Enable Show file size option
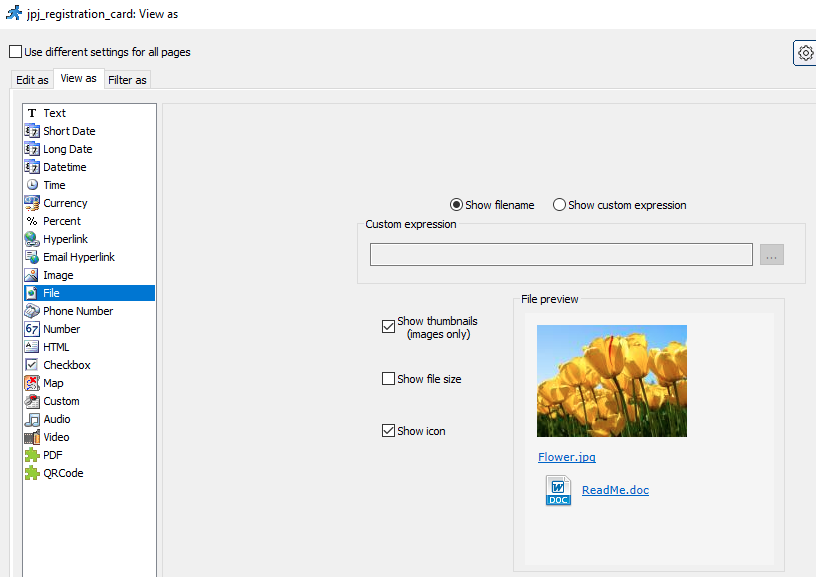The image size is (816, 577). pos(388,379)
